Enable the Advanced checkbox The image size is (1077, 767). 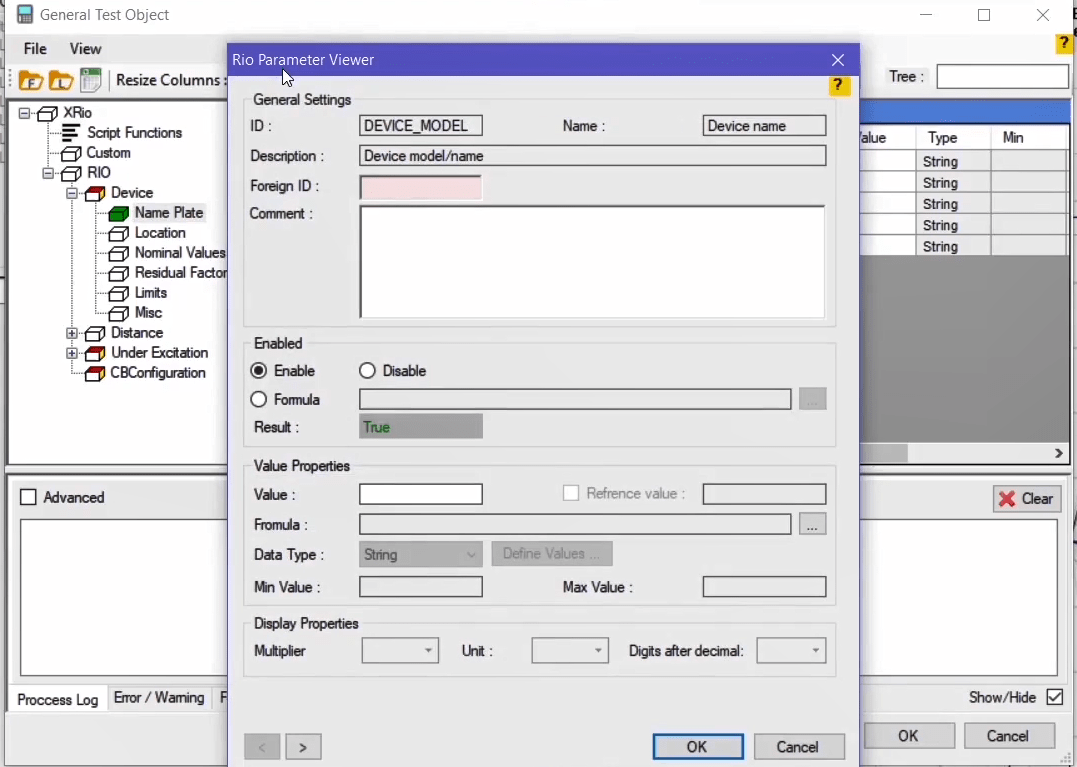28,498
